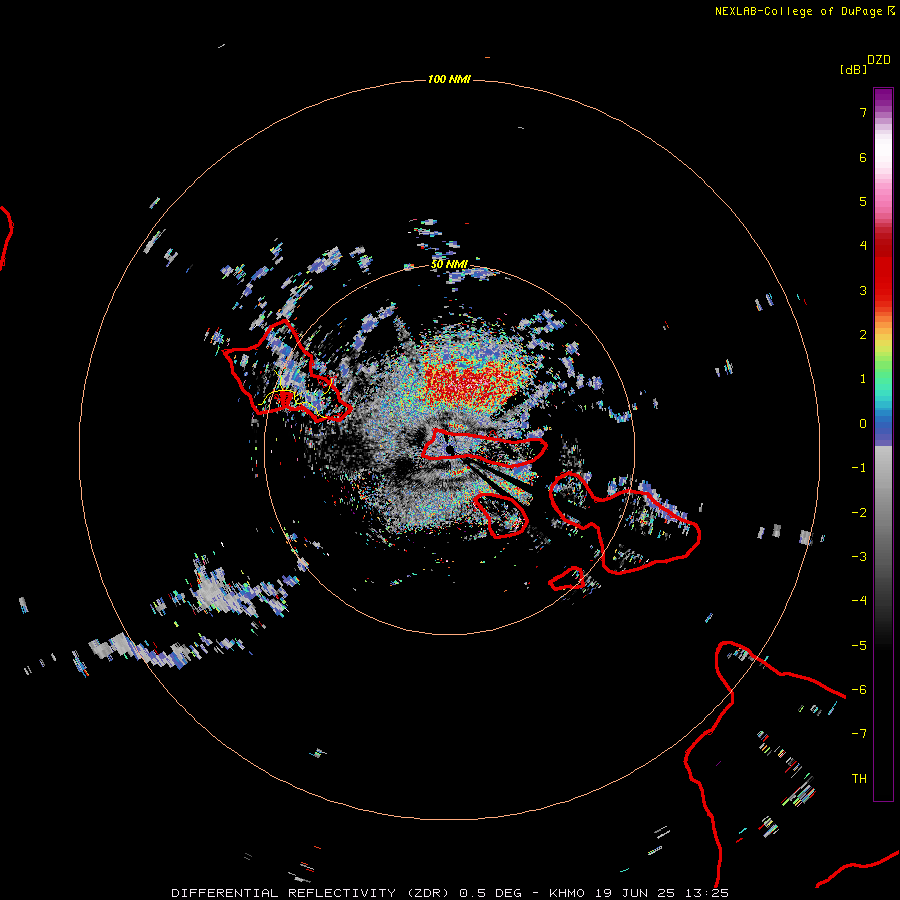The image size is (900, 900).
Task: Click the 1 value on color scale
Action: point(863,379)
